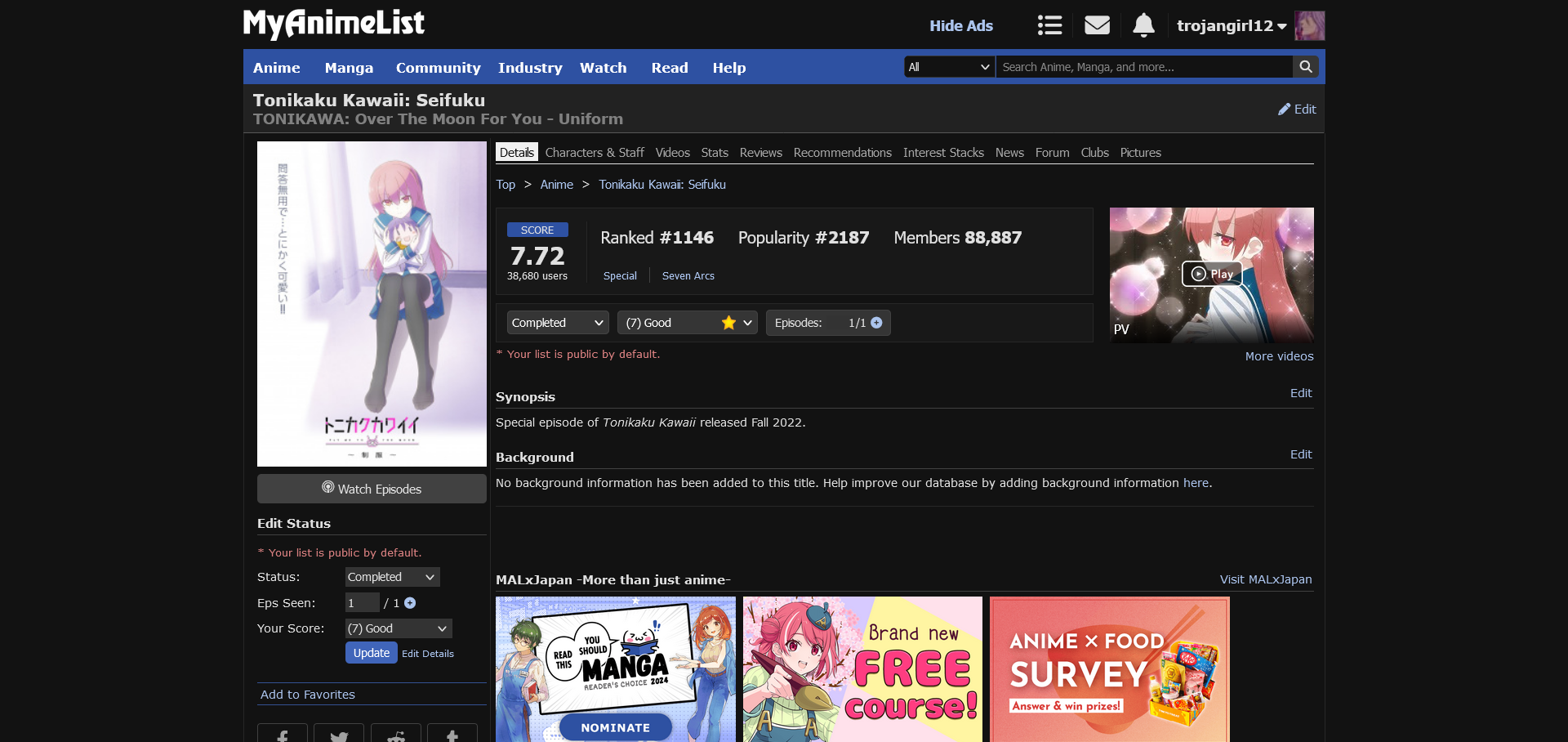Click the MyAnimeList logo
The height and width of the screenshot is (742, 1568).
333,24
